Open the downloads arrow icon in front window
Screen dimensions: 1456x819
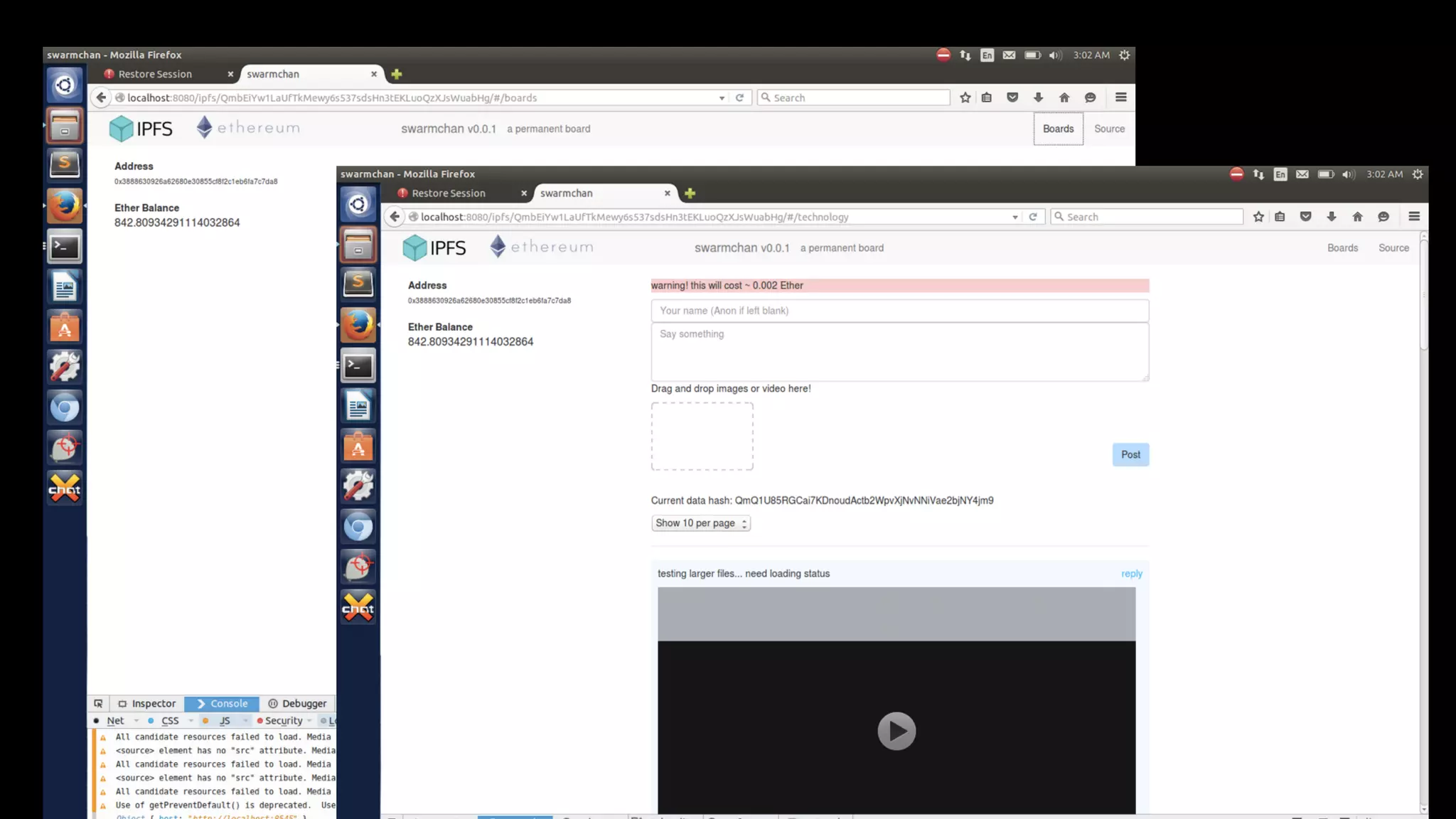click(1332, 217)
